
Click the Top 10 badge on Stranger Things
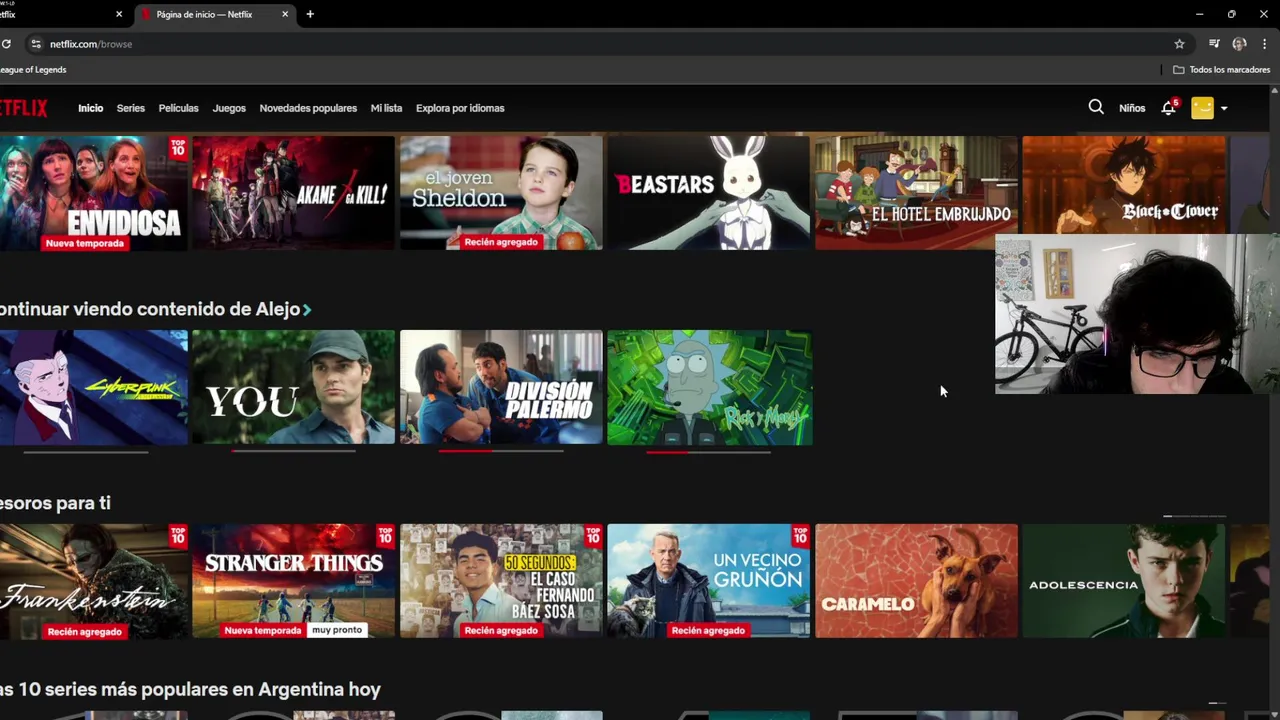pos(385,536)
